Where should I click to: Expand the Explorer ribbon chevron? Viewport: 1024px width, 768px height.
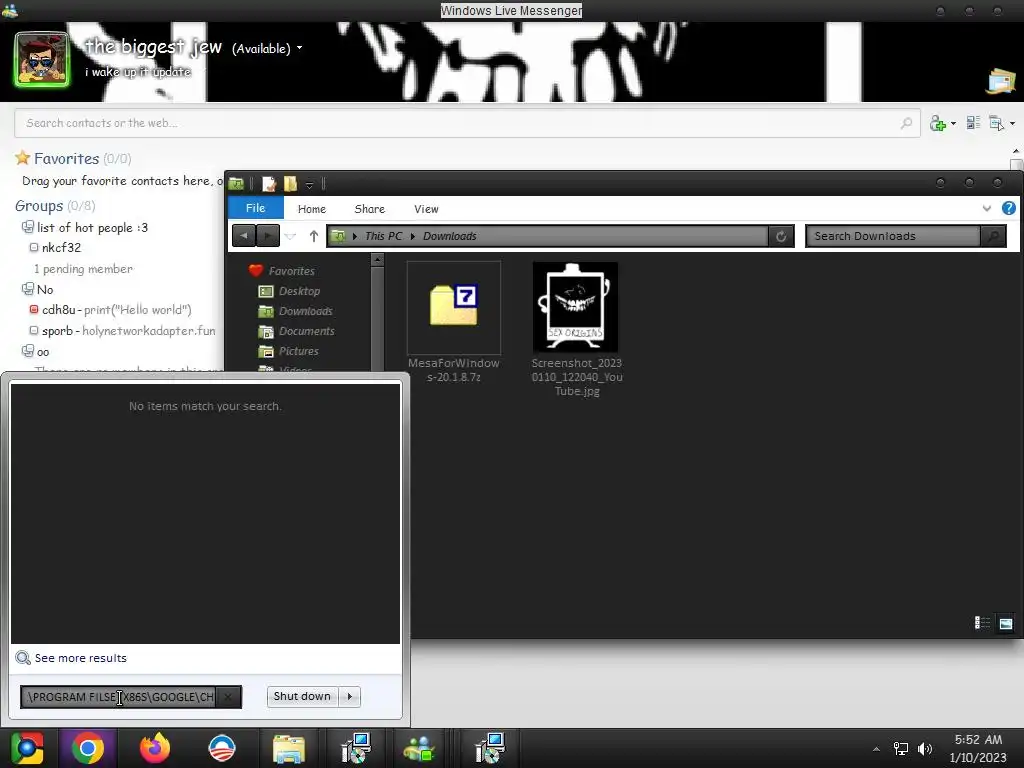[987, 208]
